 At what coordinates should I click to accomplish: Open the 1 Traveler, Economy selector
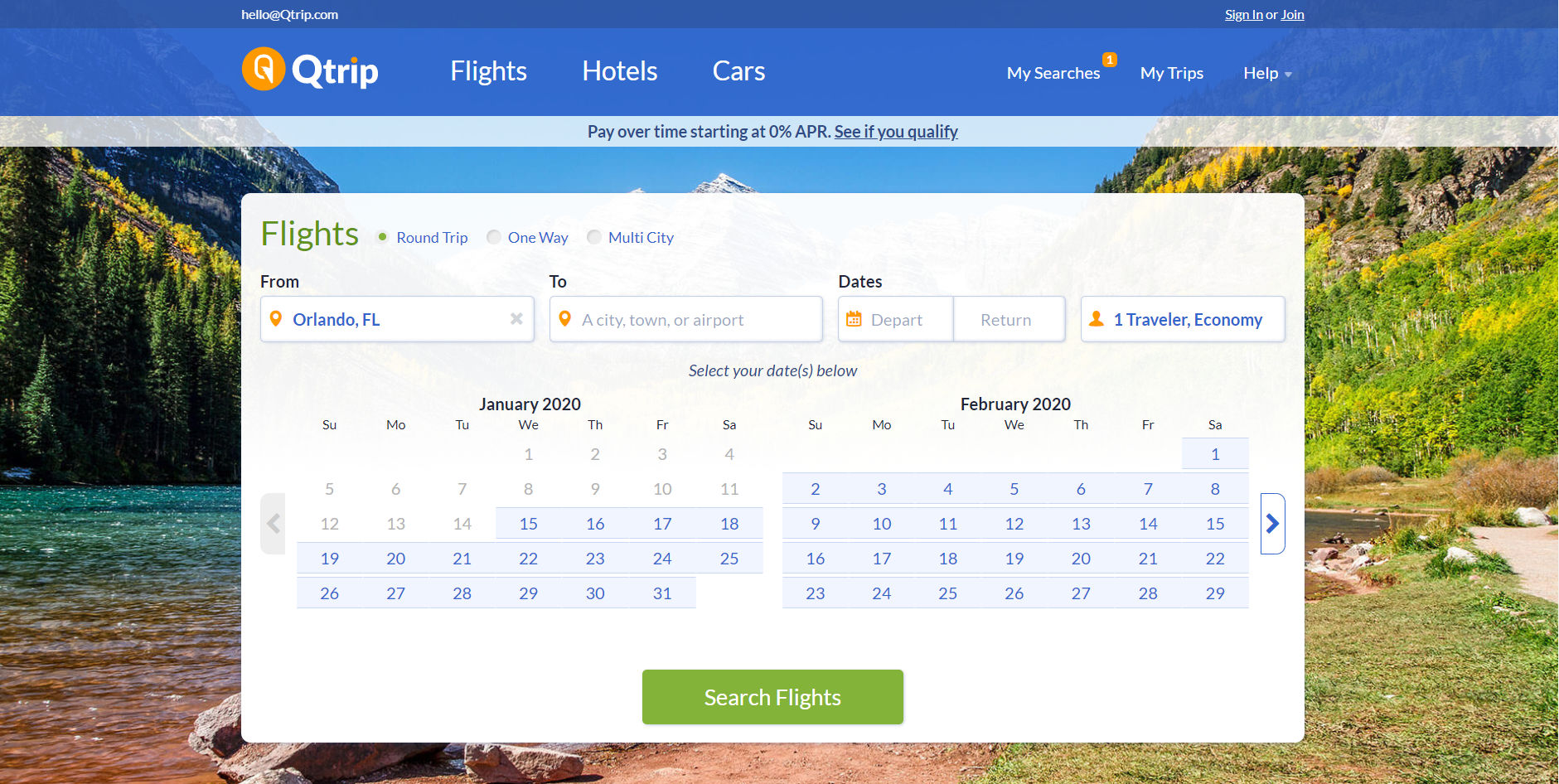coord(1183,319)
